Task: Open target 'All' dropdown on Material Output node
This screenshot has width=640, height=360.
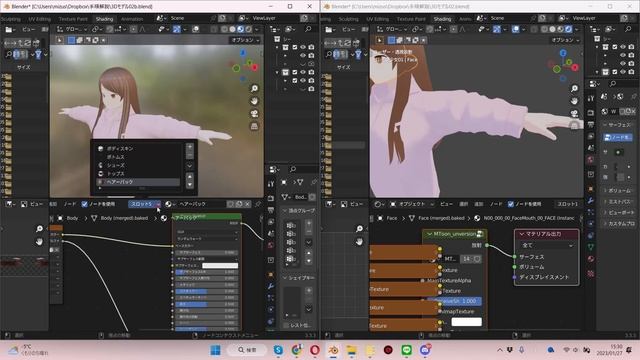Action: (547, 245)
